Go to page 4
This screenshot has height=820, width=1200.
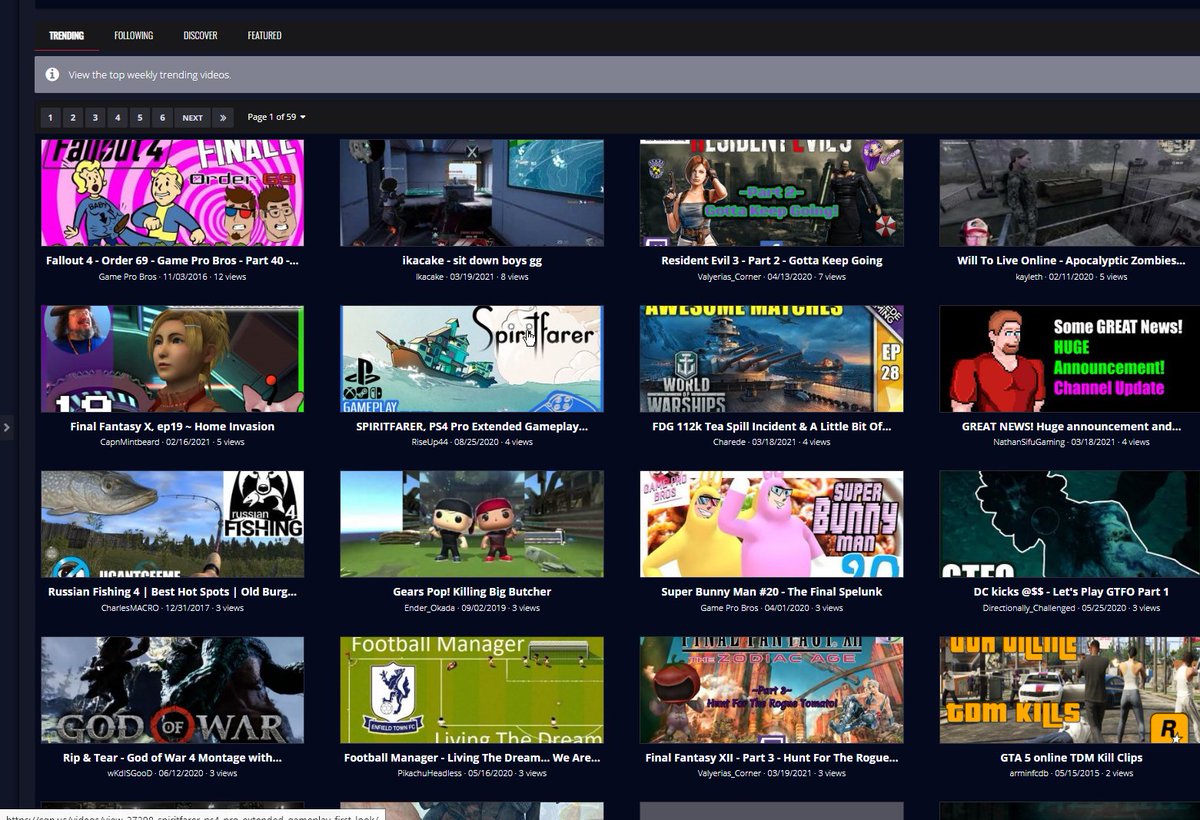click(118, 117)
